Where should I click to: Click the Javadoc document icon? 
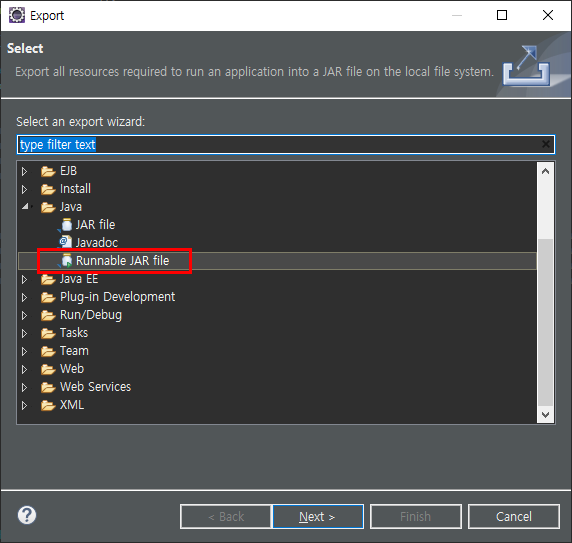66,243
